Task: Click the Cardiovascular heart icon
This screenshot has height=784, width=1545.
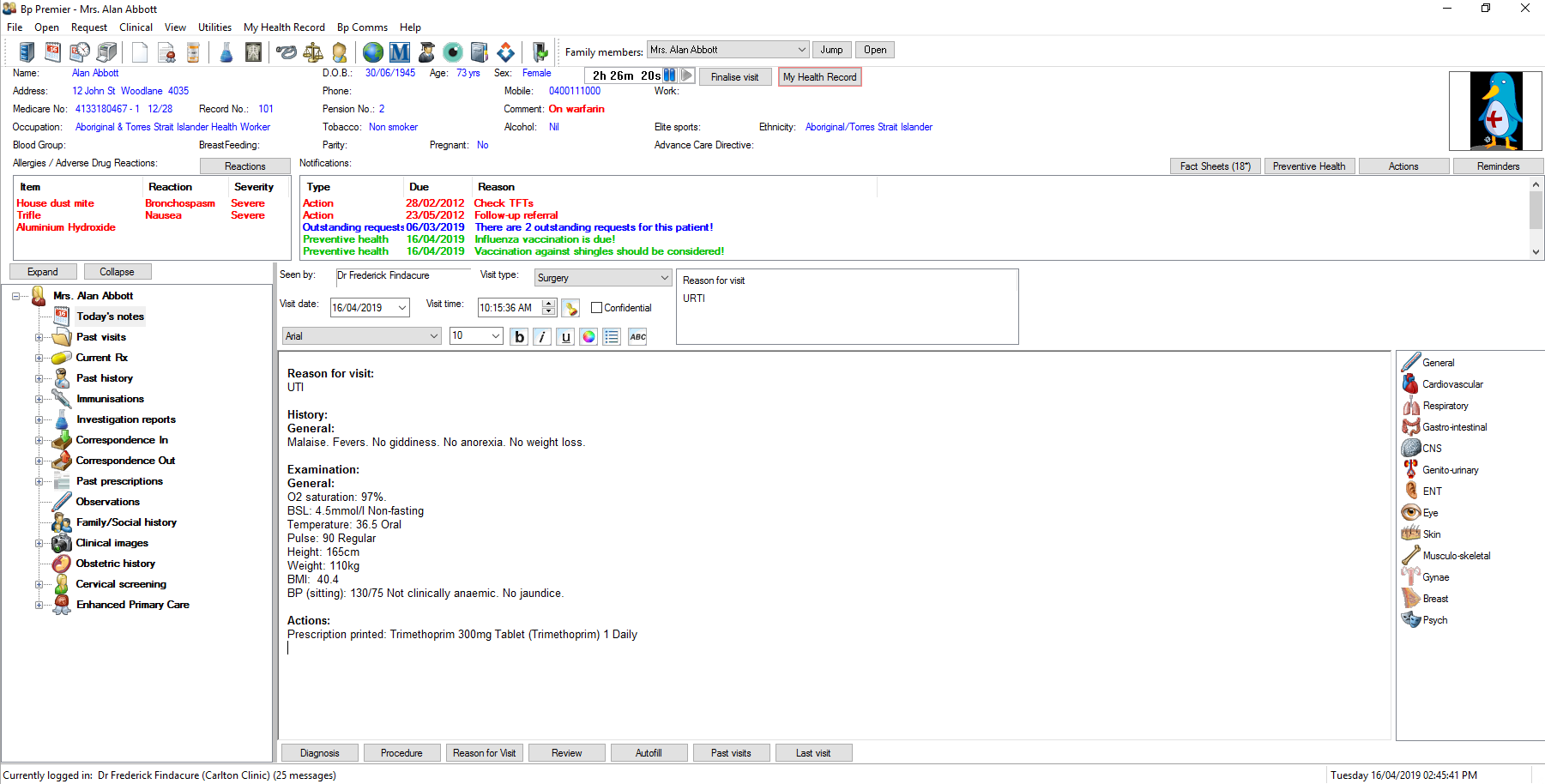Action: coord(1411,383)
